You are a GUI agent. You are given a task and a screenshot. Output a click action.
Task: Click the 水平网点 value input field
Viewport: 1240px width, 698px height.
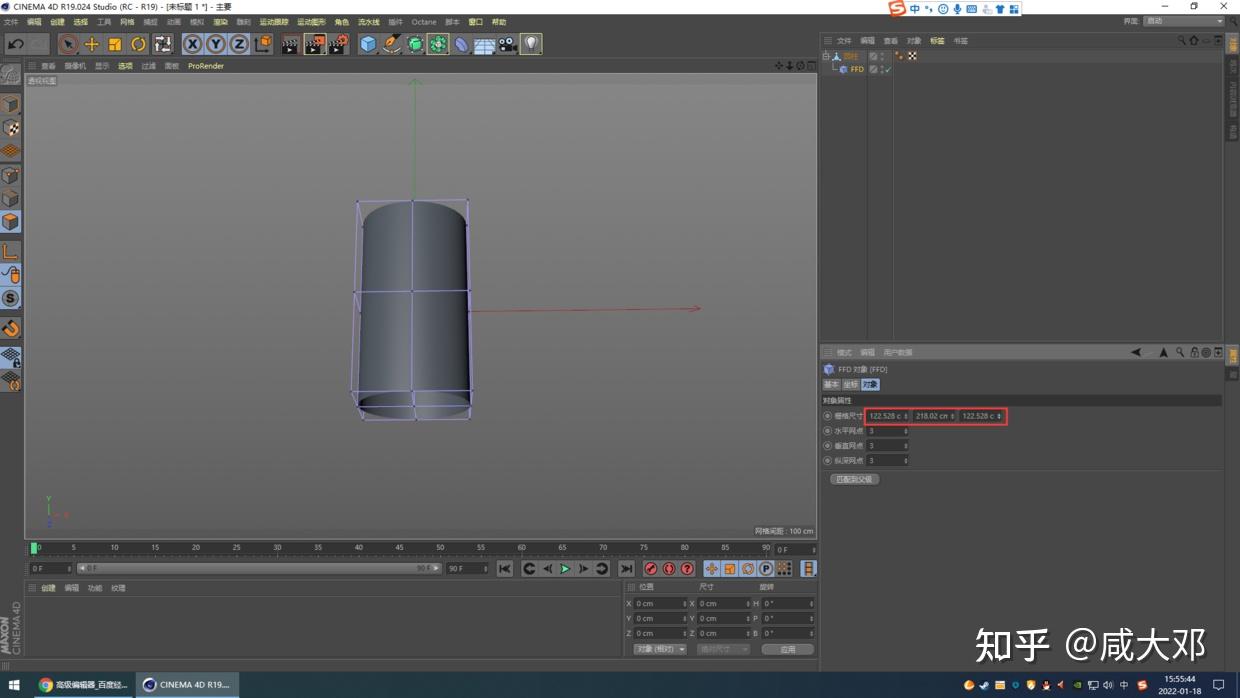pos(886,431)
